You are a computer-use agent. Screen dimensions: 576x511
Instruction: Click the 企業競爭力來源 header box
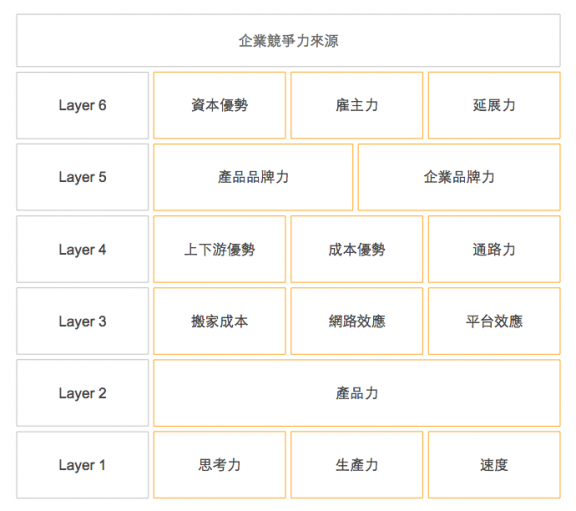[x=288, y=40]
